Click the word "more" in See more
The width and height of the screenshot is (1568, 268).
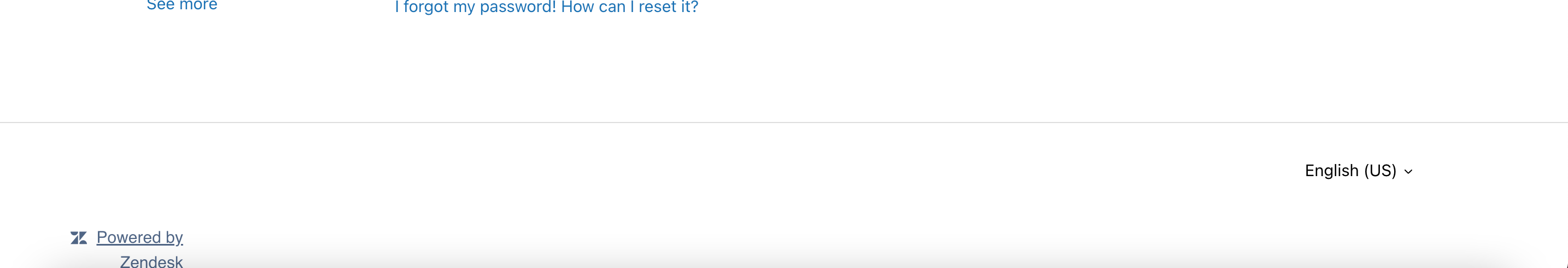click(198, 5)
